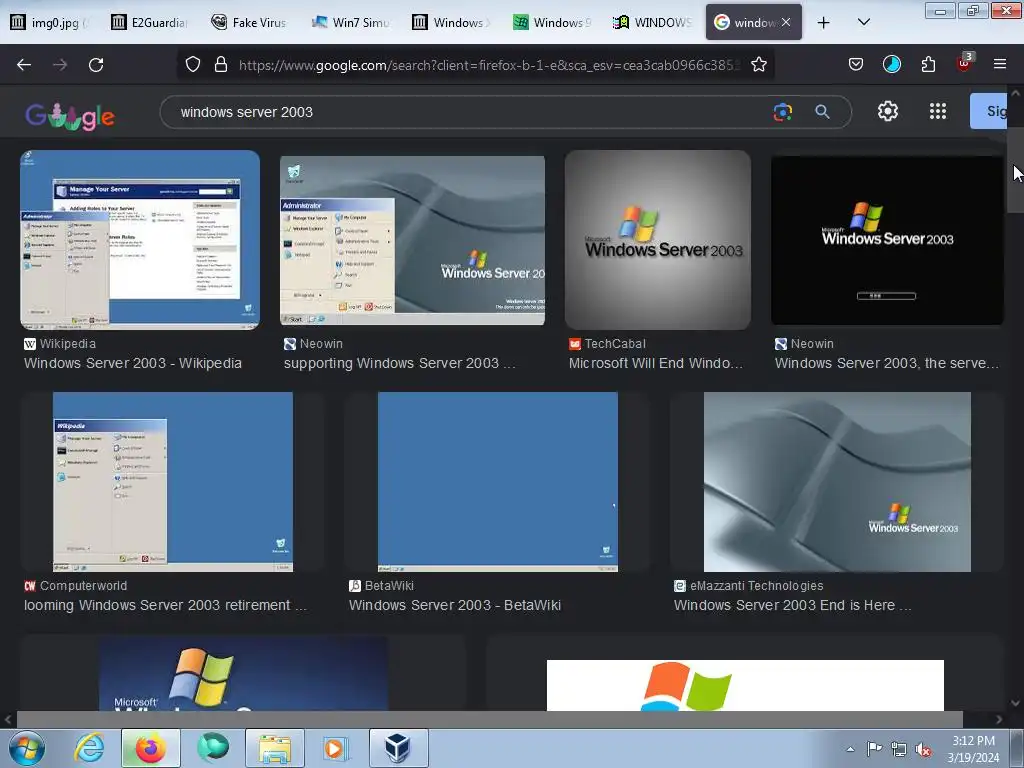Open 'Windows Server 2003, the serve...' link

click(x=887, y=363)
